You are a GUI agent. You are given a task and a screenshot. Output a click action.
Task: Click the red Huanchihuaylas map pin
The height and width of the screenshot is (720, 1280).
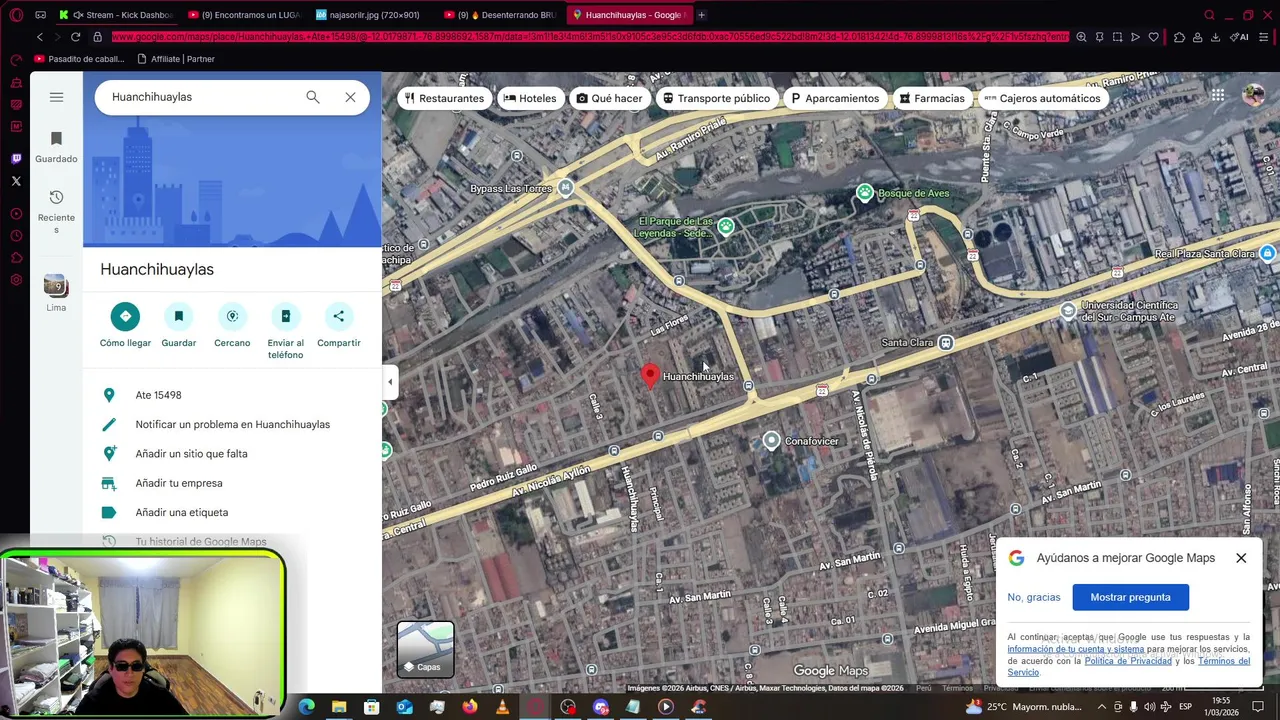click(650, 376)
